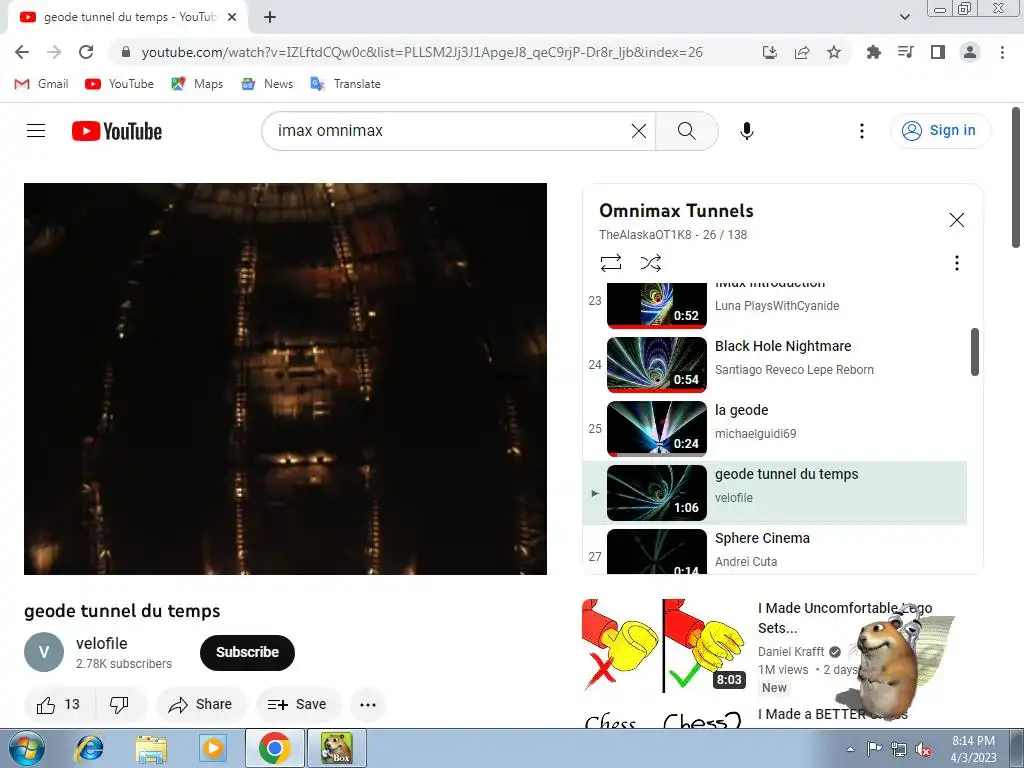The width and height of the screenshot is (1024, 768).
Task: Bookmark this page with star icon
Action: (x=834, y=52)
